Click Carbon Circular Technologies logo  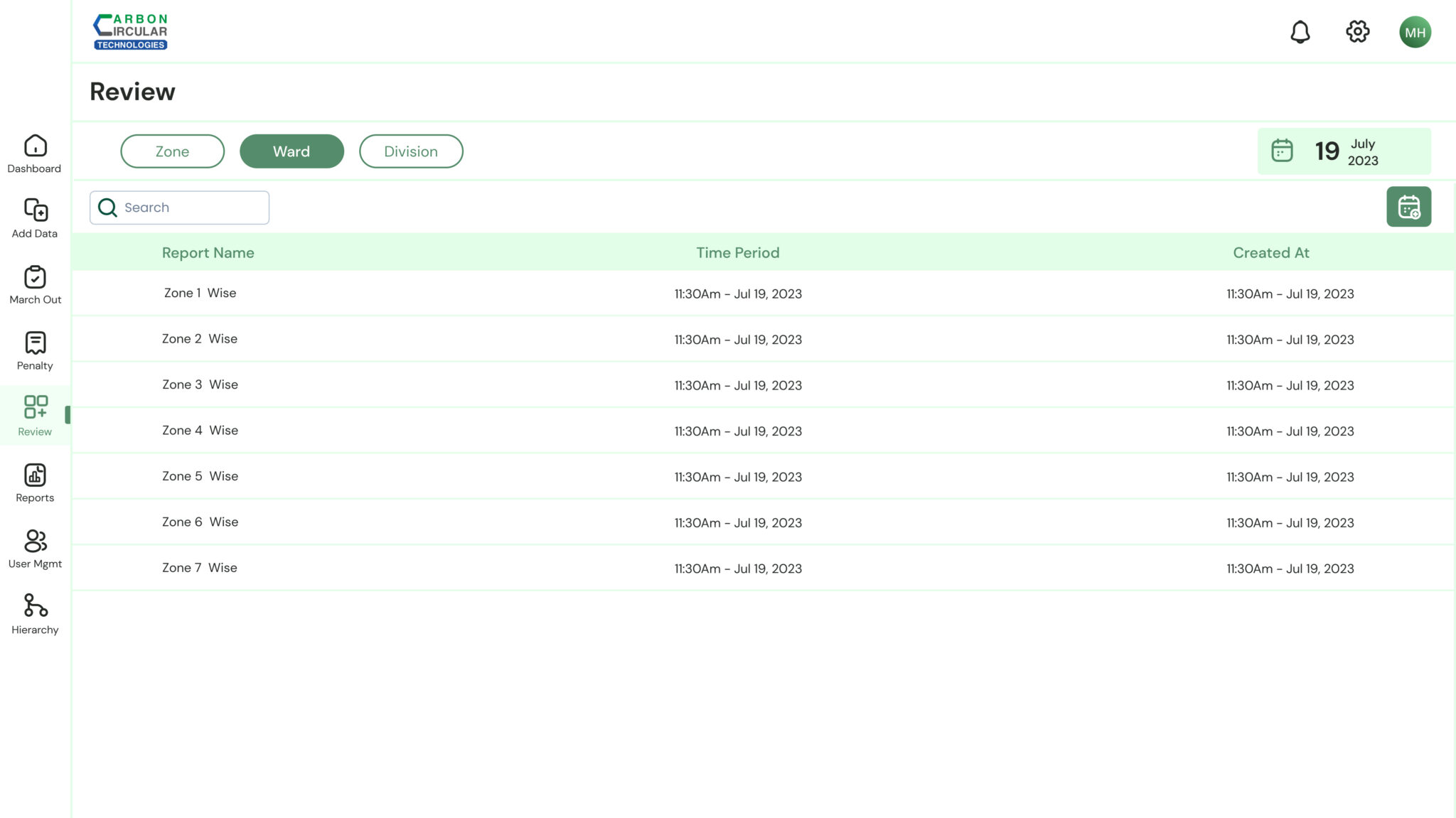(x=131, y=32)
